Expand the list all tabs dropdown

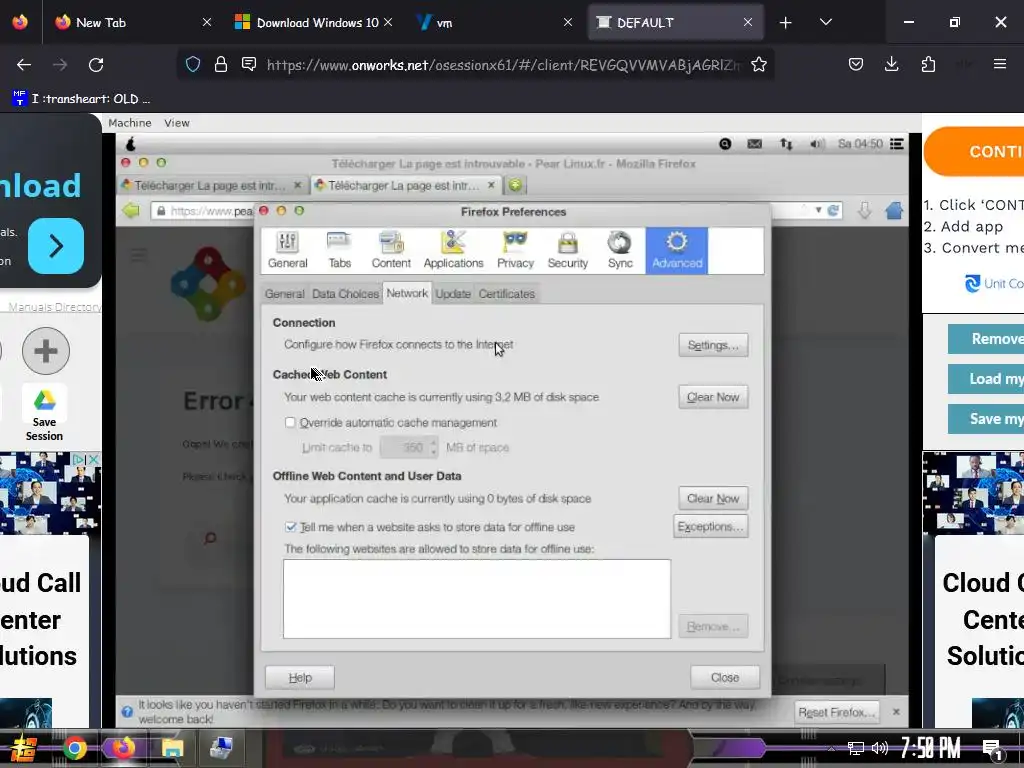pos(825,22)
